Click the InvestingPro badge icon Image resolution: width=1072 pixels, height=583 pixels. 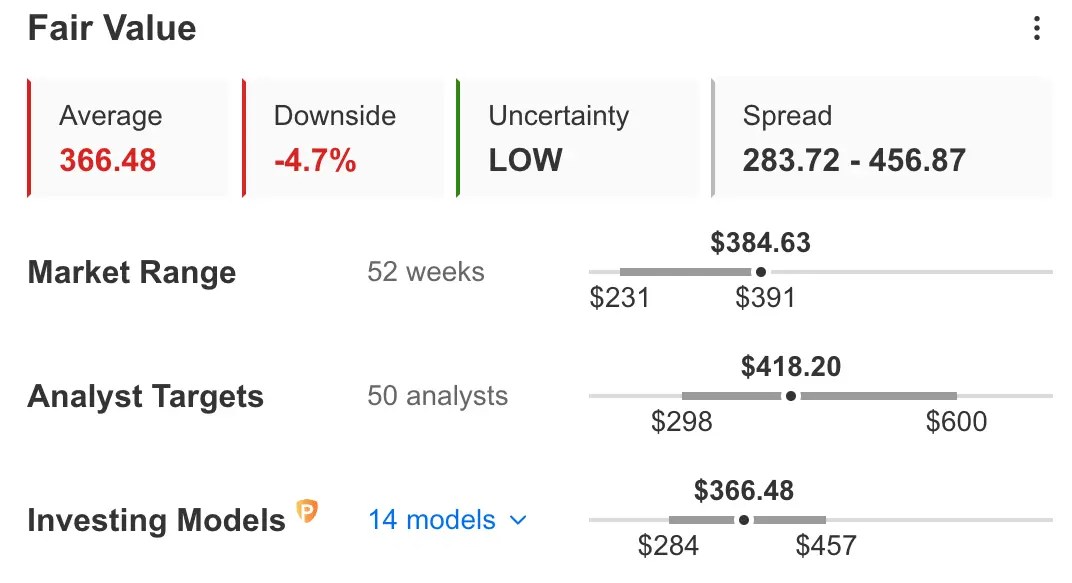click(307, 511)
